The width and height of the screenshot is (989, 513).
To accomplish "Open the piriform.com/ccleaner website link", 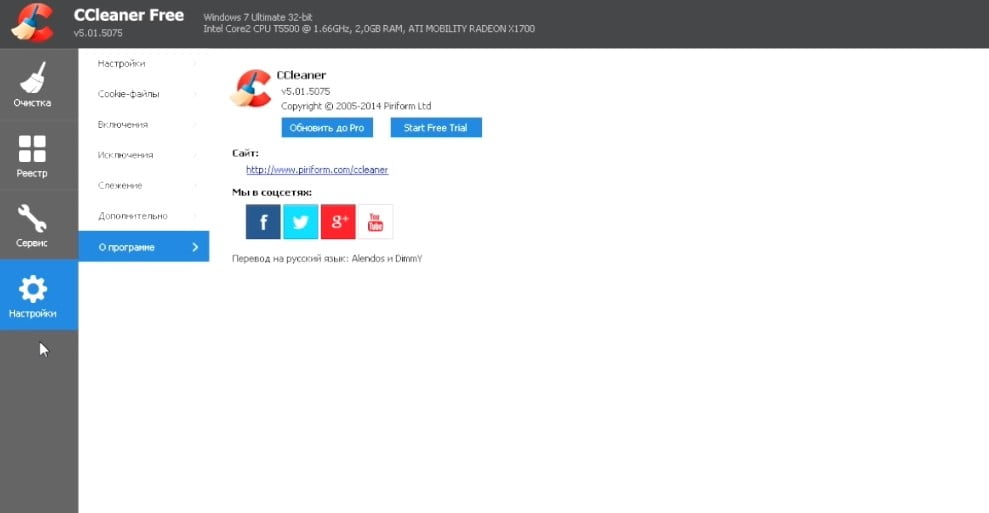I will click(x=317, y=170).
